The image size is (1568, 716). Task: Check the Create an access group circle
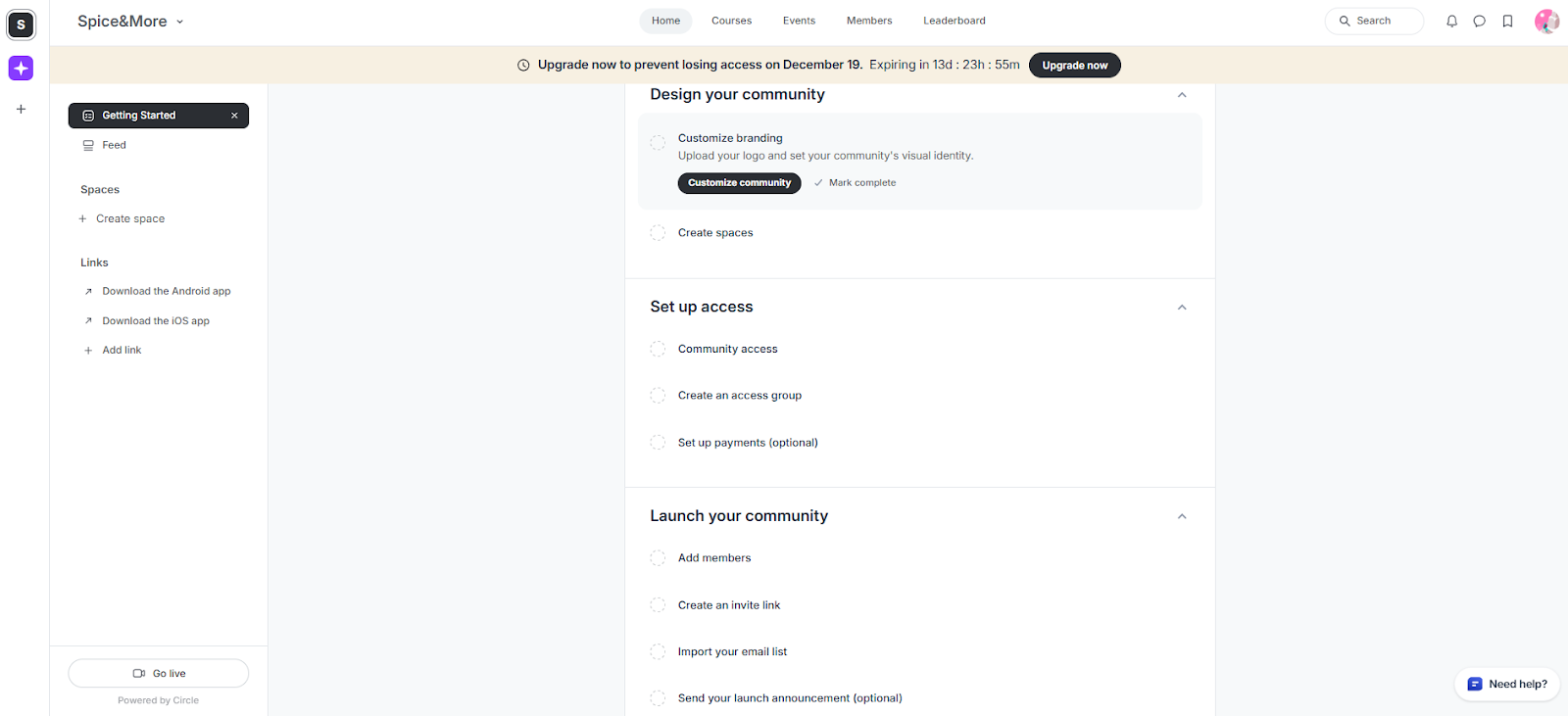(658, 396)
